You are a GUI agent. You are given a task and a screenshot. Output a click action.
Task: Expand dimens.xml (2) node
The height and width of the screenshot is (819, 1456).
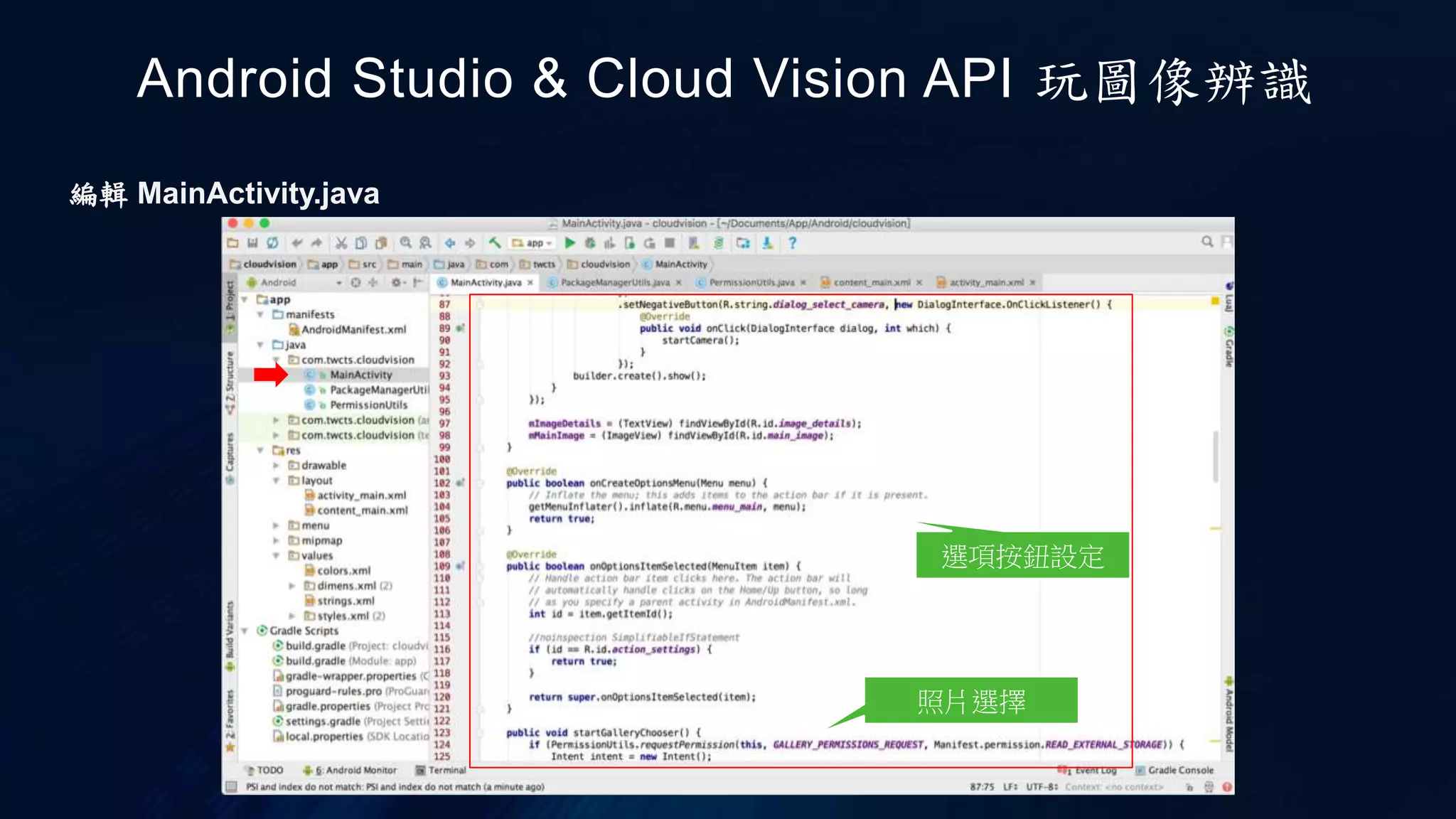[291, 587]
